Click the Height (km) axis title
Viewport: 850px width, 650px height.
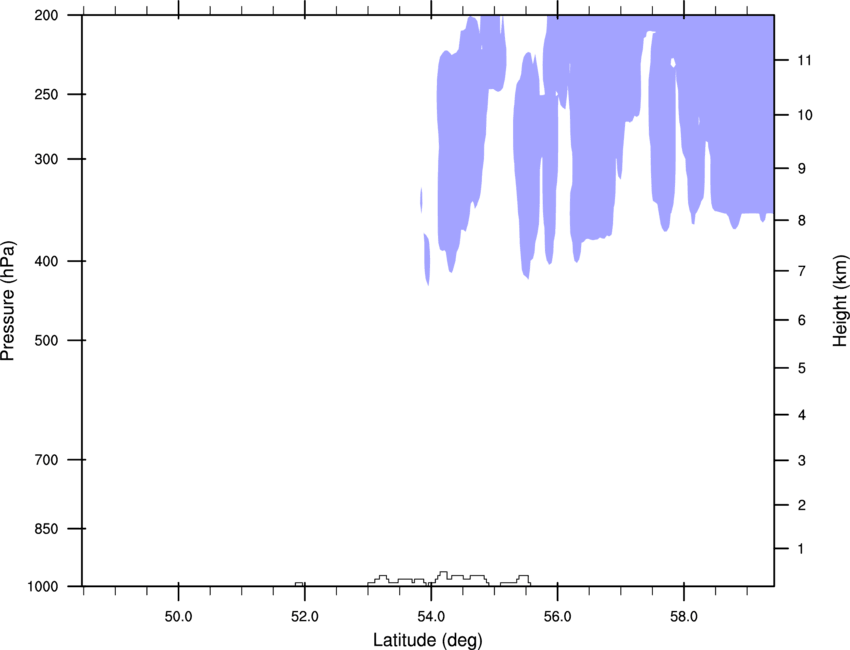(840, 301)
